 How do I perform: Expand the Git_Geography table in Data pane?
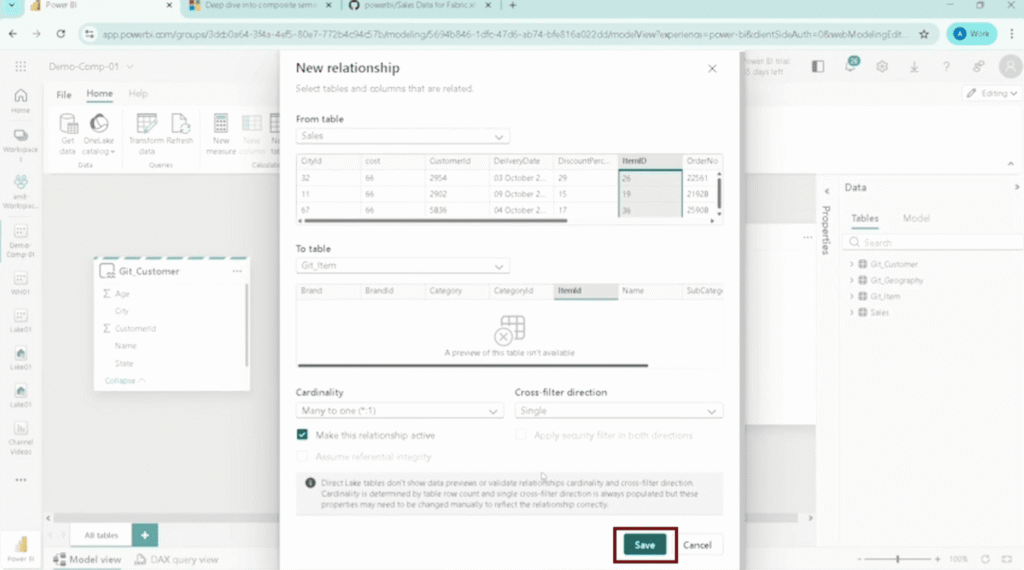point(852,280)
